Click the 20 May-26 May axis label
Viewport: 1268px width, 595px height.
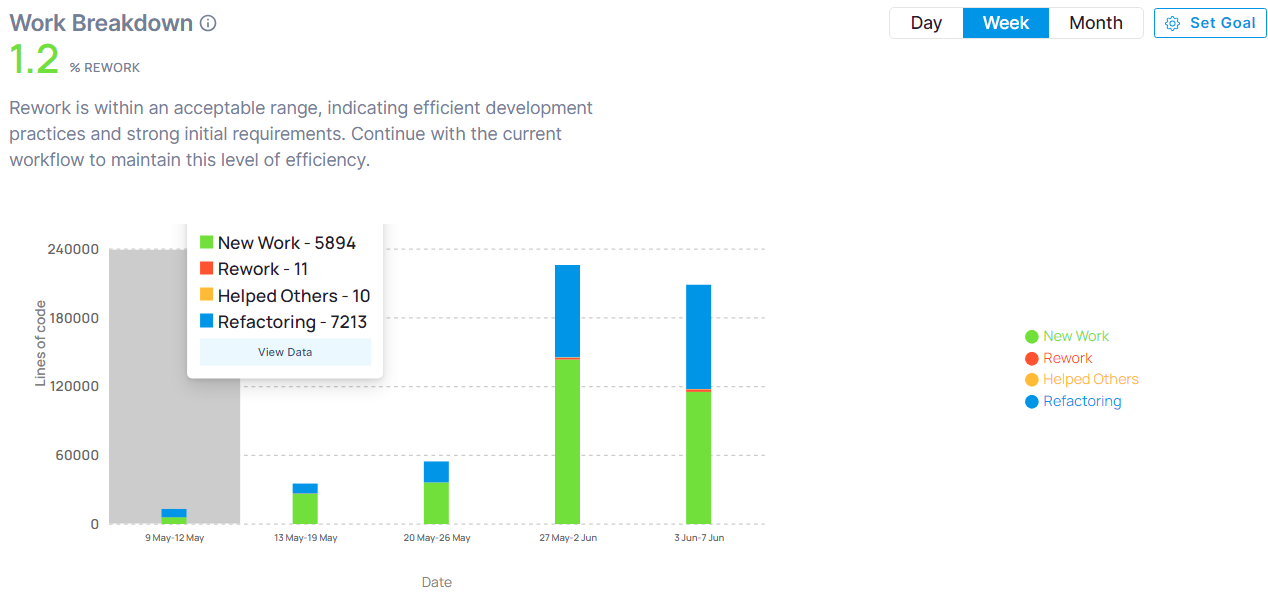436,538
